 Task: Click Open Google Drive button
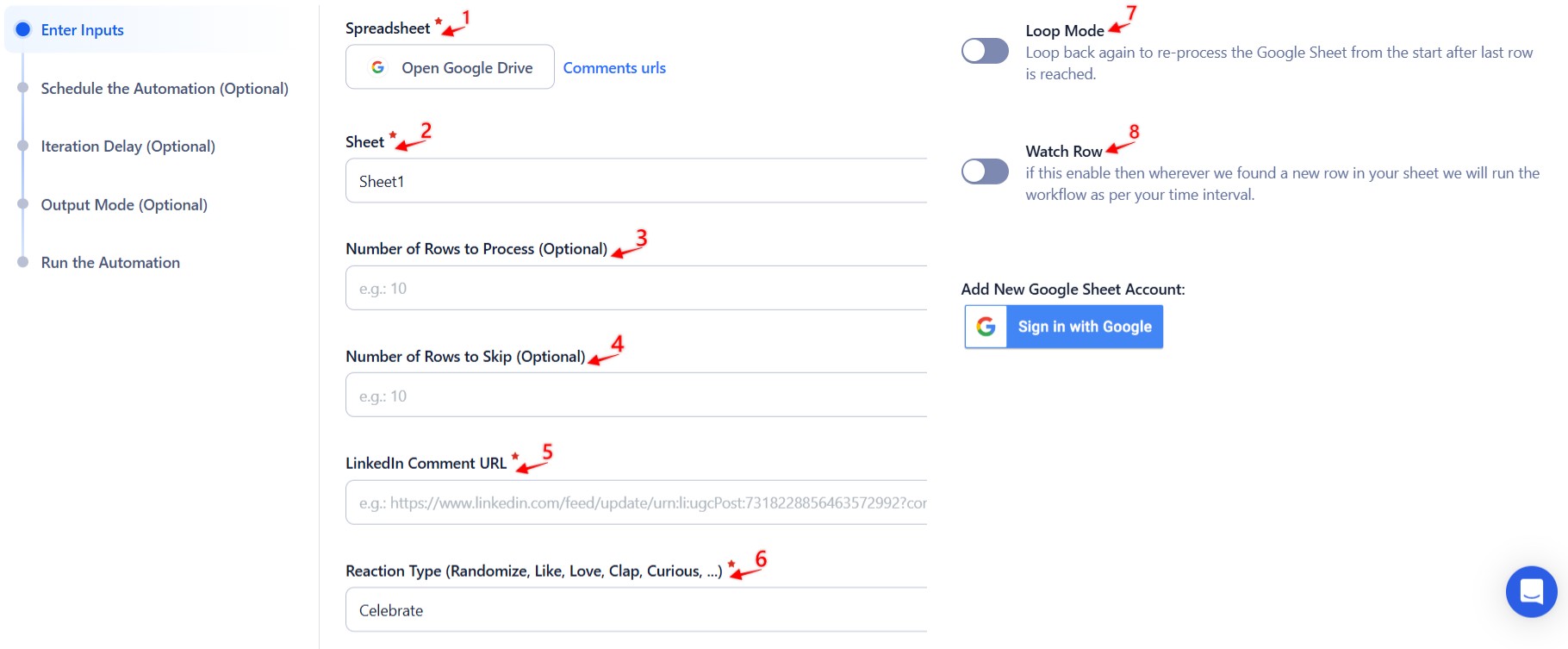click(450, 67)
